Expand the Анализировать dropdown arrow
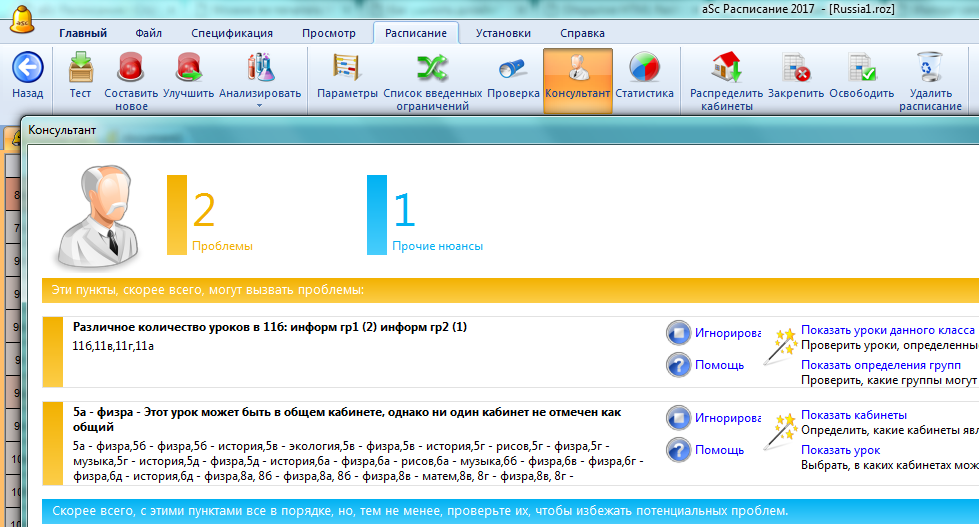979x527 pixels. (259, 105)
